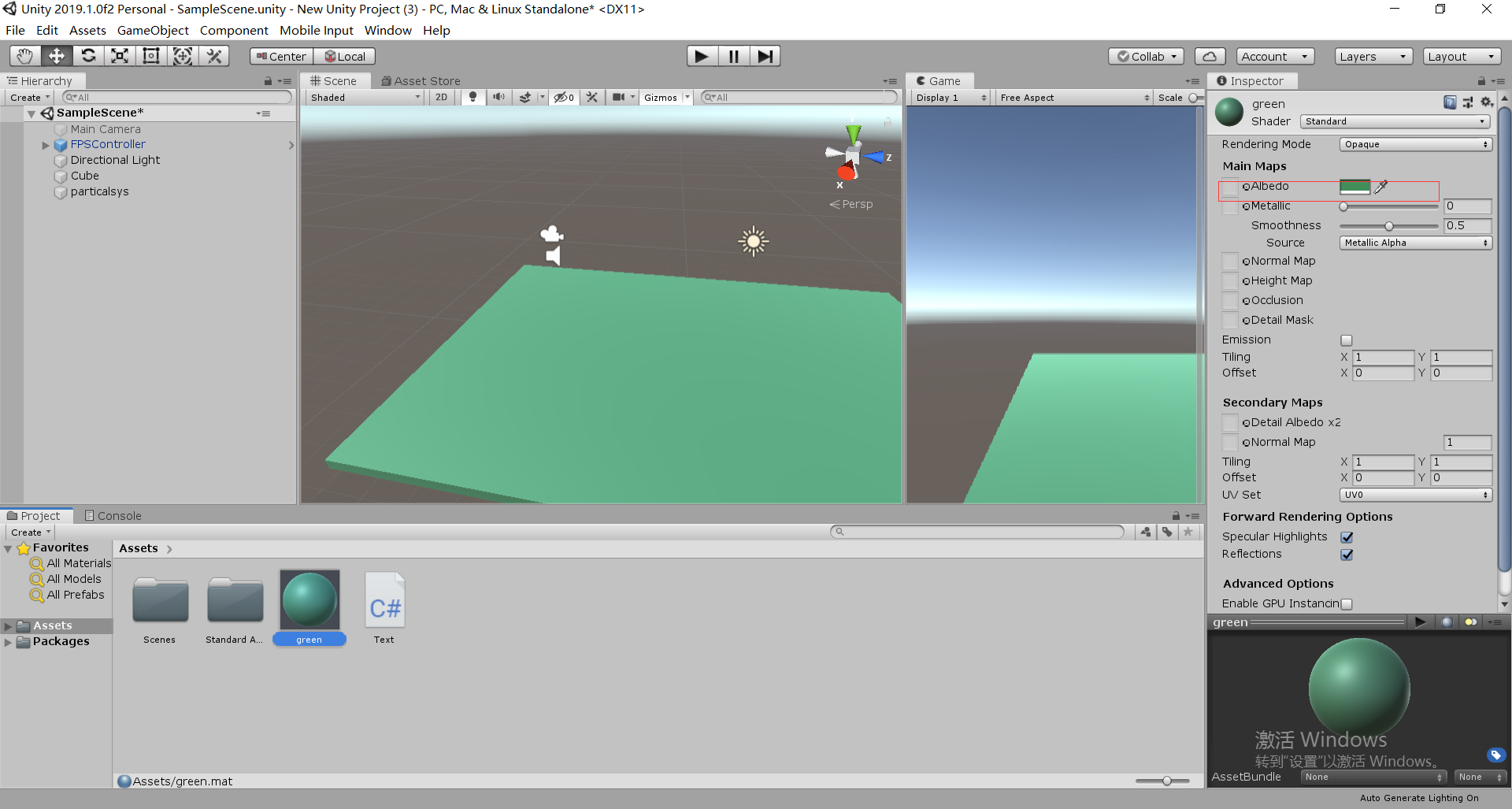Viewport: 1512px width, 809px height.
Task: Disable Specular Highlights option
Action: [1347, 536]
